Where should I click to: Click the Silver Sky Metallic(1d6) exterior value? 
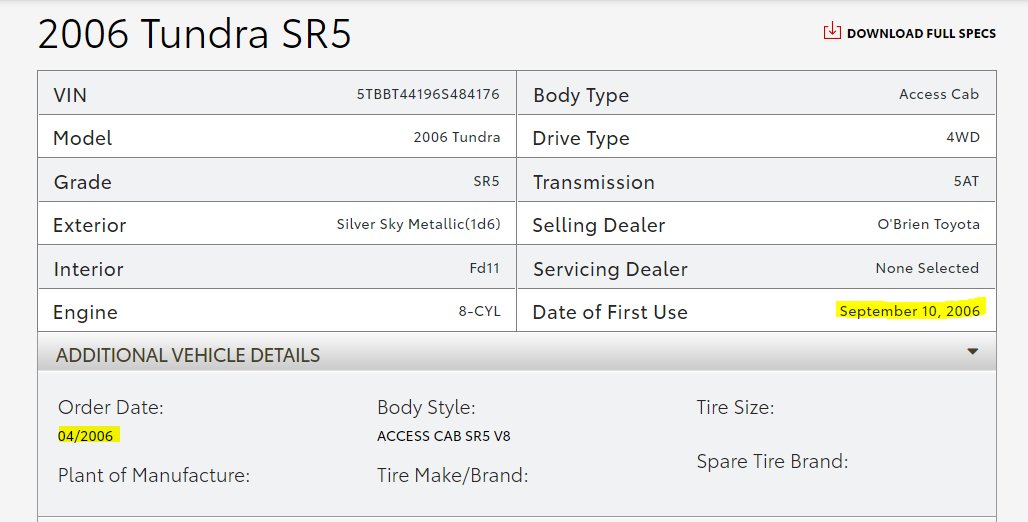click(418, 225)
